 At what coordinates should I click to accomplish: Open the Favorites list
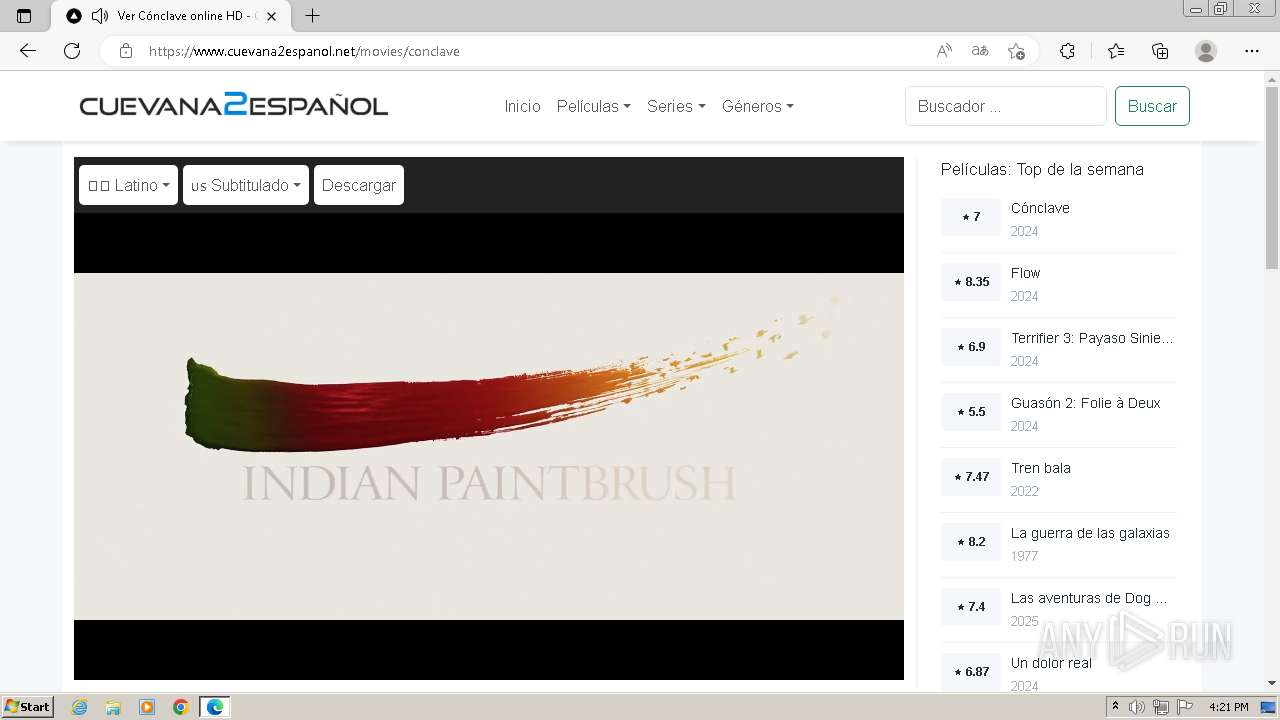(x=1116, y=51)
